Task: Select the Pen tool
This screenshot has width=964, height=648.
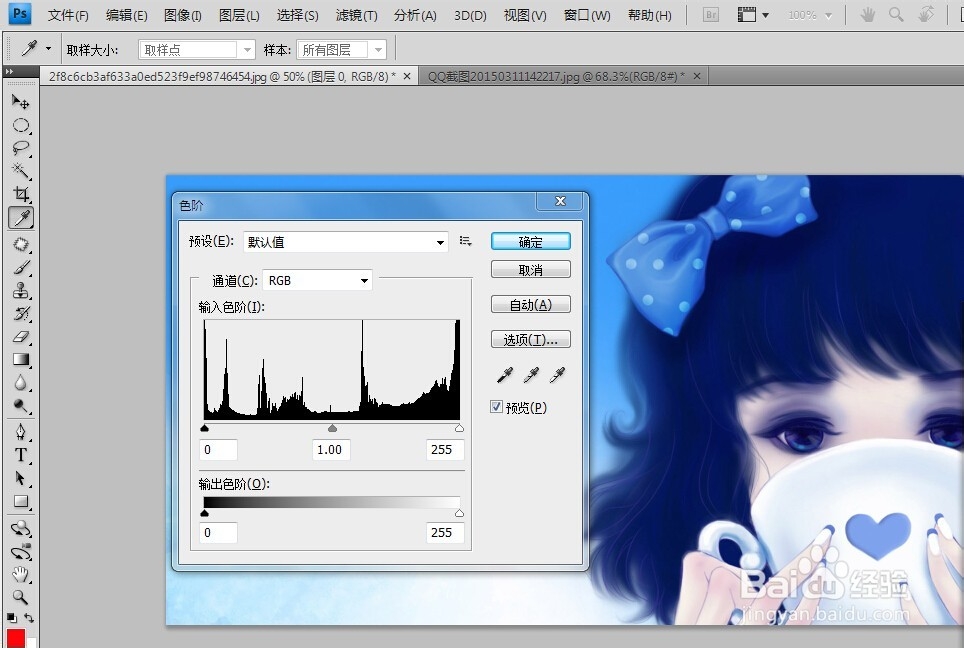Action: click(x=20, y=432)
